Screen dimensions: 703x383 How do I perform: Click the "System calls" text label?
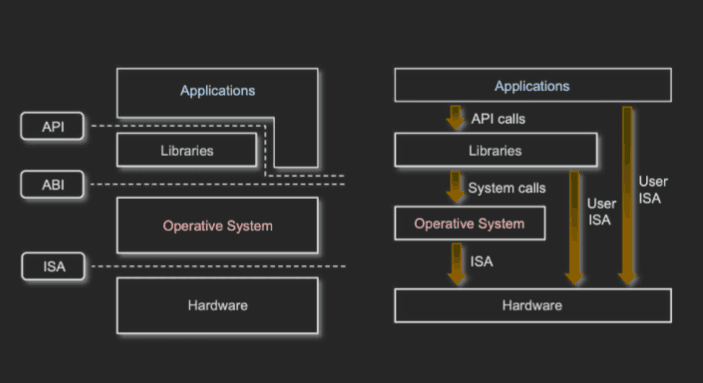point(507,188)
